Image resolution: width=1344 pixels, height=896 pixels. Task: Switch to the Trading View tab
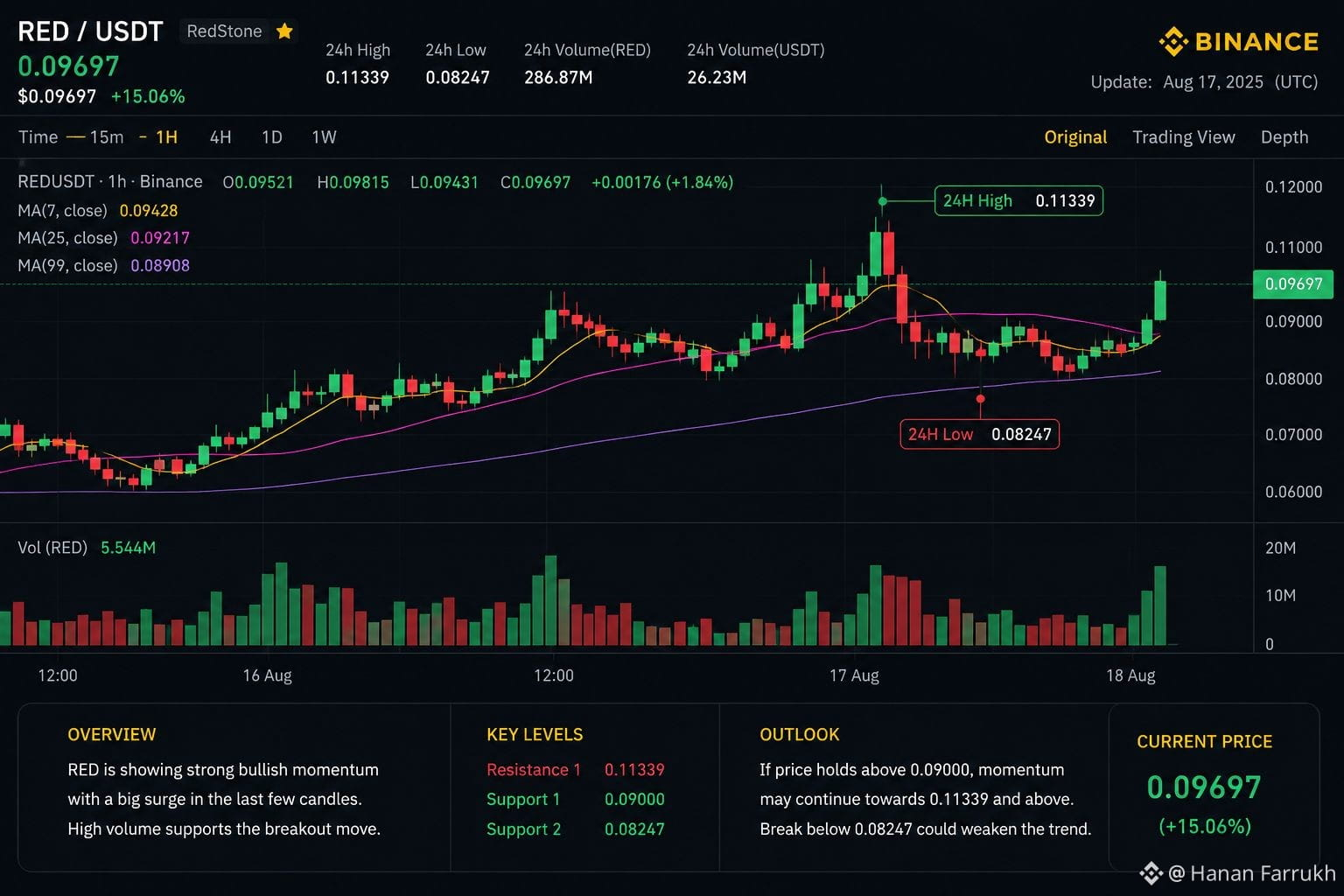pos(1184,137)
